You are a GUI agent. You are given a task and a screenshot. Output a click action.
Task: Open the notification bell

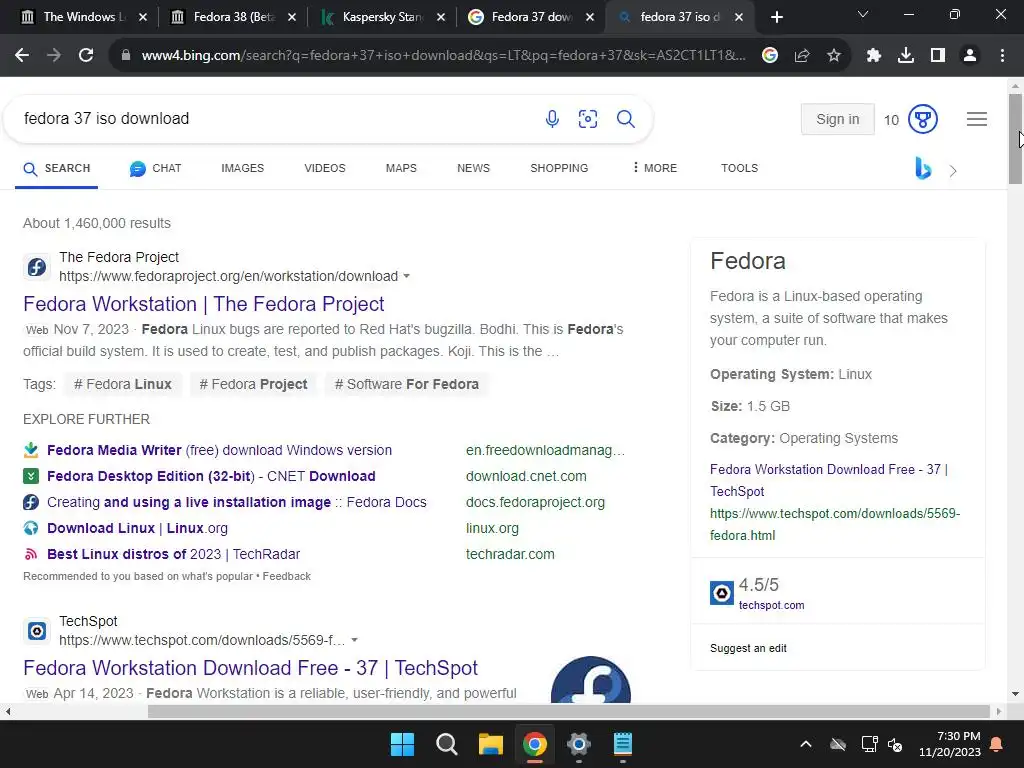[997, 744]
